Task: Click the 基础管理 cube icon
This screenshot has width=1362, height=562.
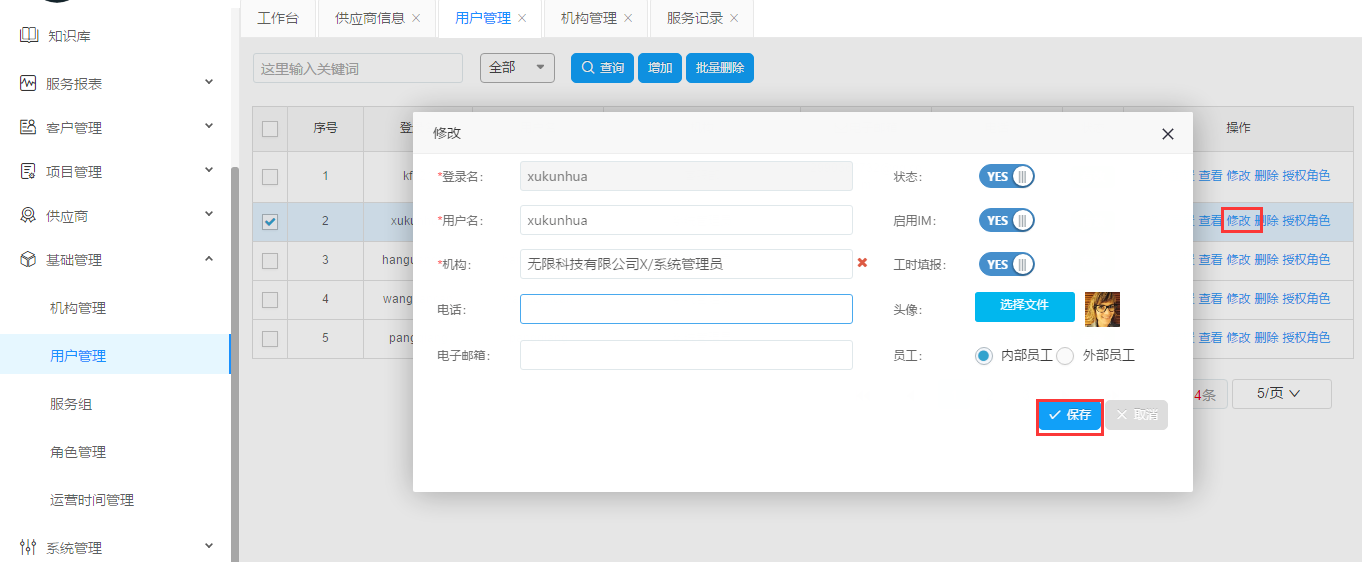Action: [x=28, y=260]
